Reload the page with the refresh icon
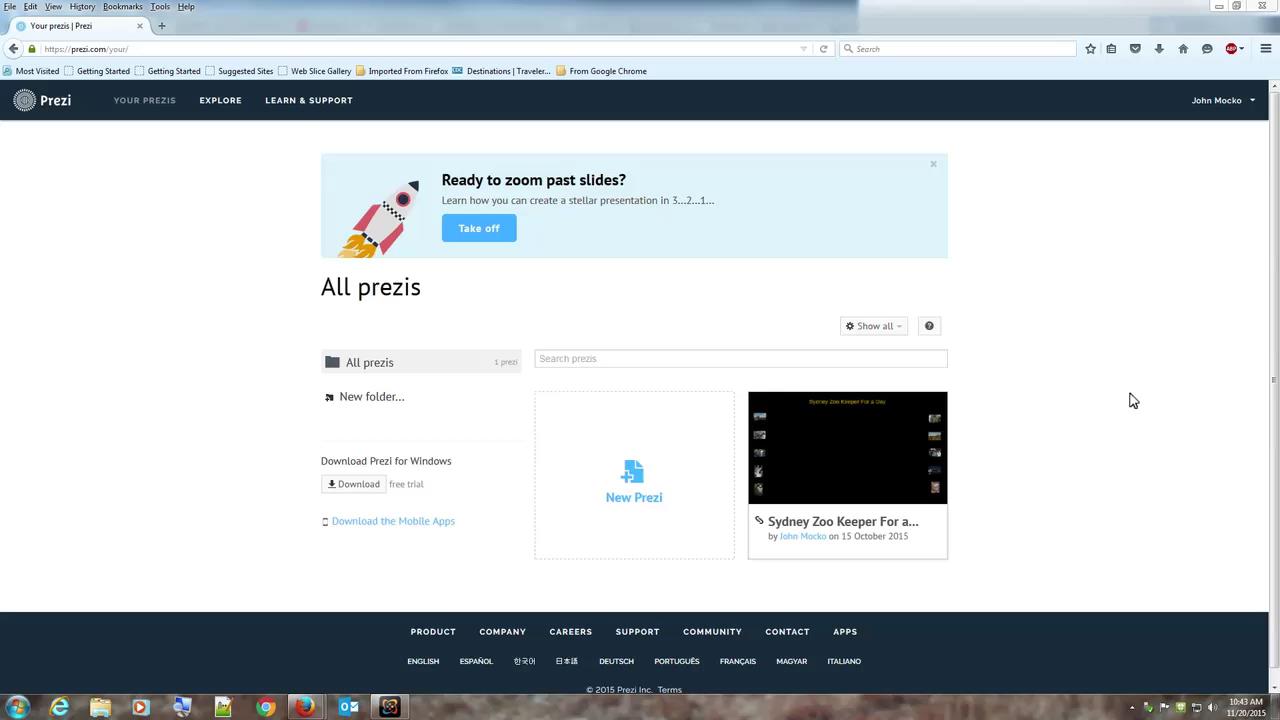Screen dimensions: 1280x720 823,49
